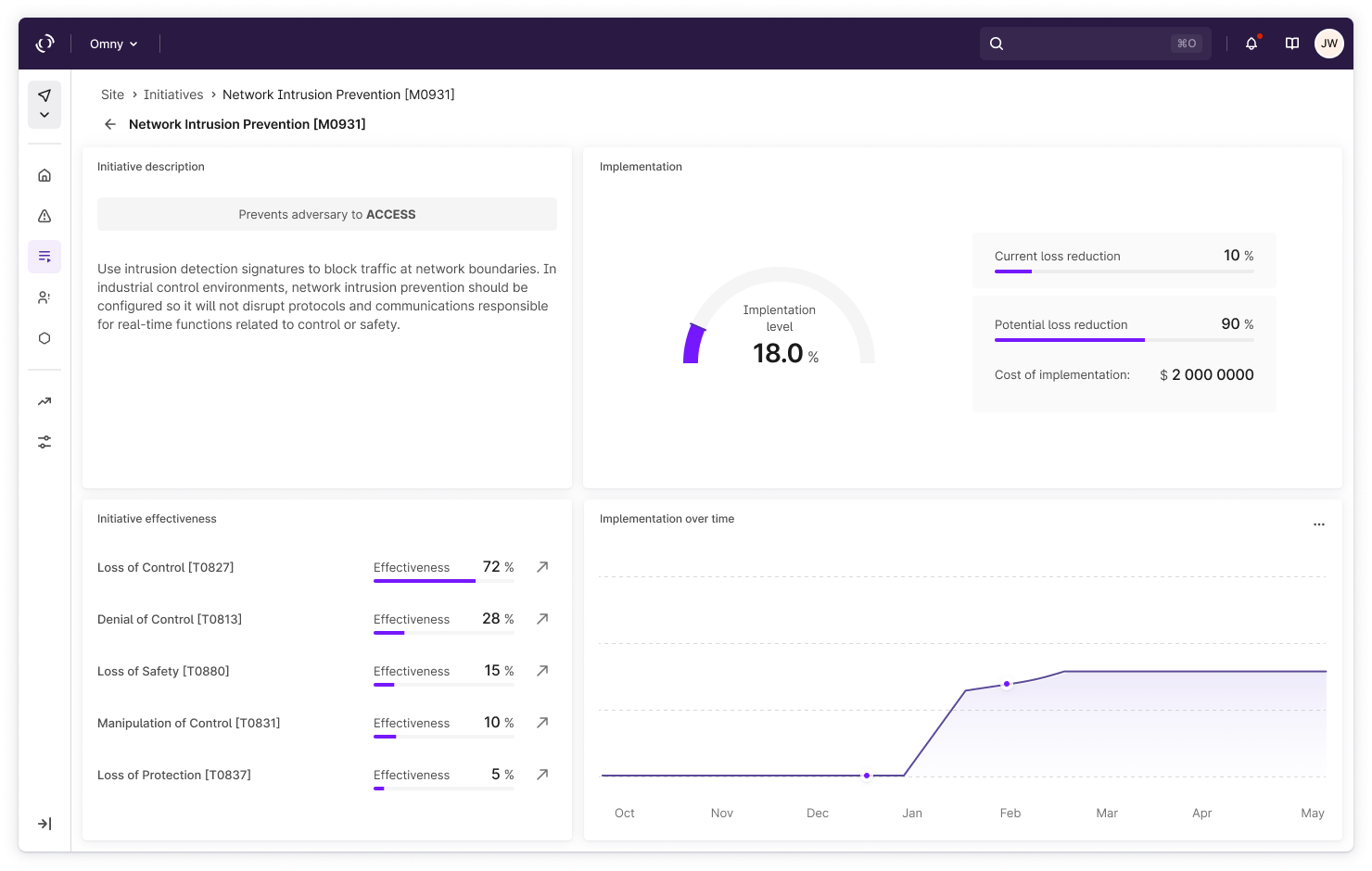Open the hexagon assets icon in sidebar
Viewport: 1372px width, 871px height.
(x=44, y=338)
